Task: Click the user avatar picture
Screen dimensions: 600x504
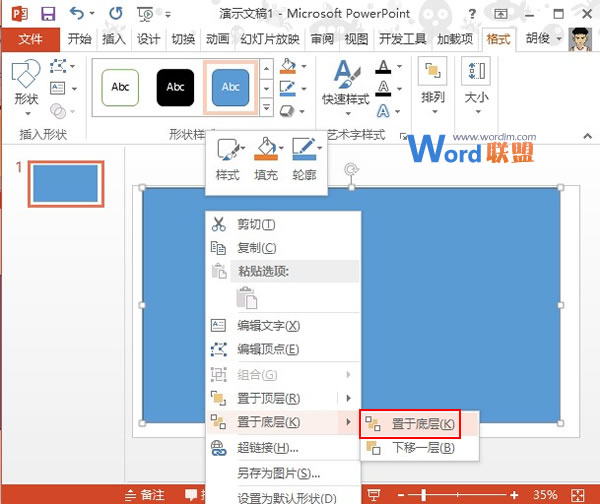Action: 580,39
